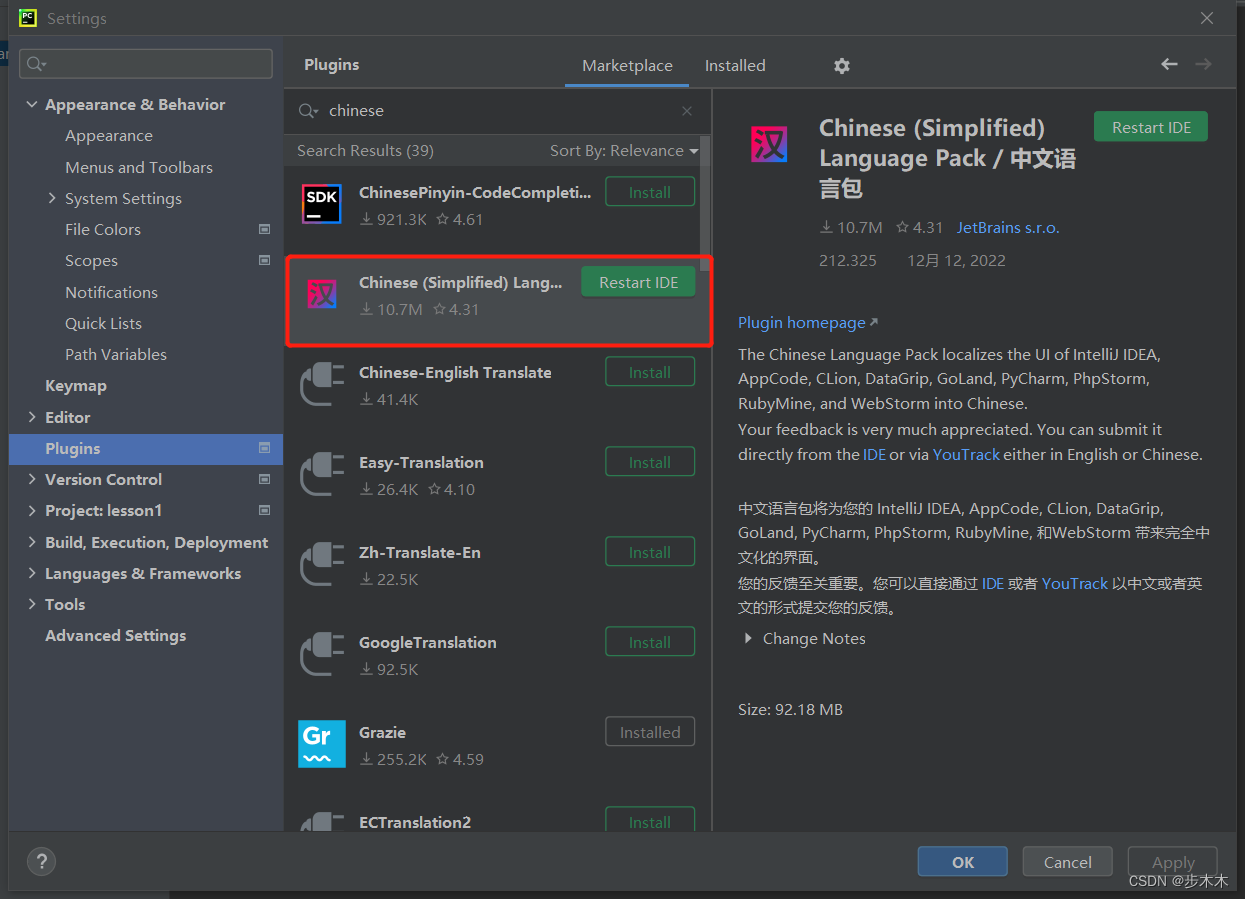Switch to the Installed tab
The height and width of the screenshot is (899, 1245).
(735, 66)
